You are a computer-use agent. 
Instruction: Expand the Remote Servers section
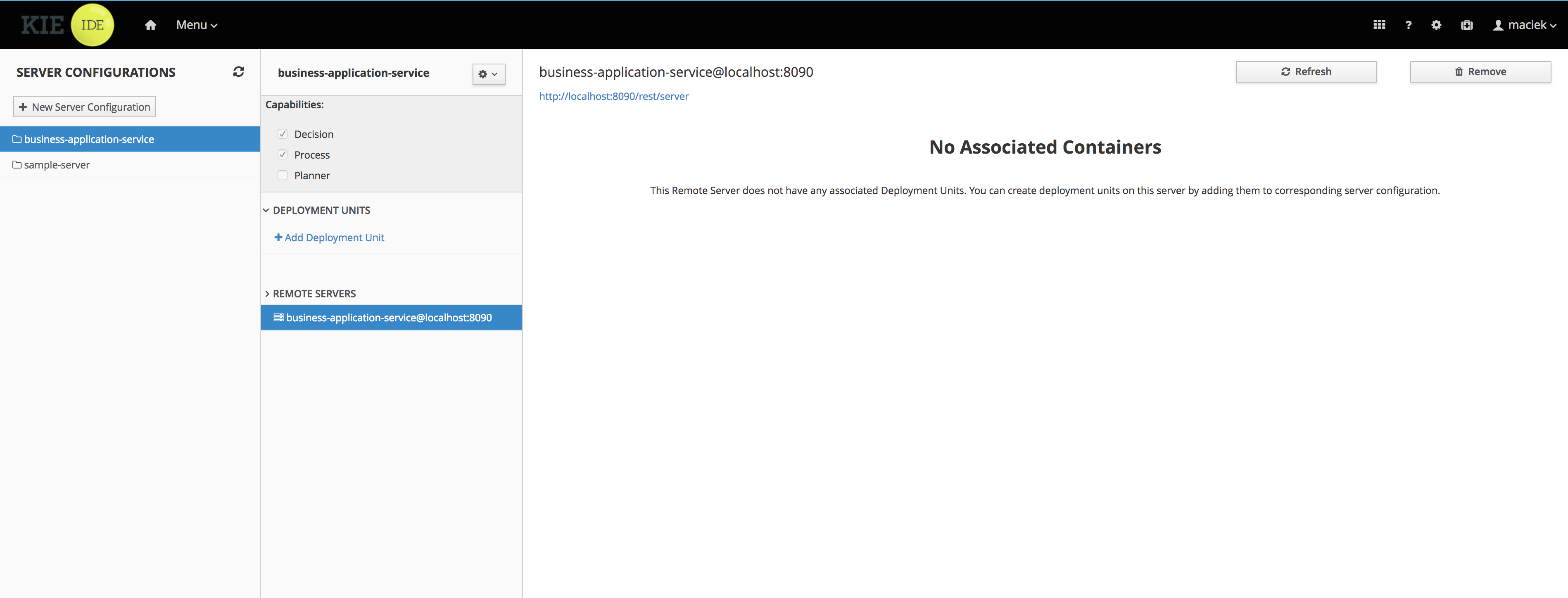point(266,294)
